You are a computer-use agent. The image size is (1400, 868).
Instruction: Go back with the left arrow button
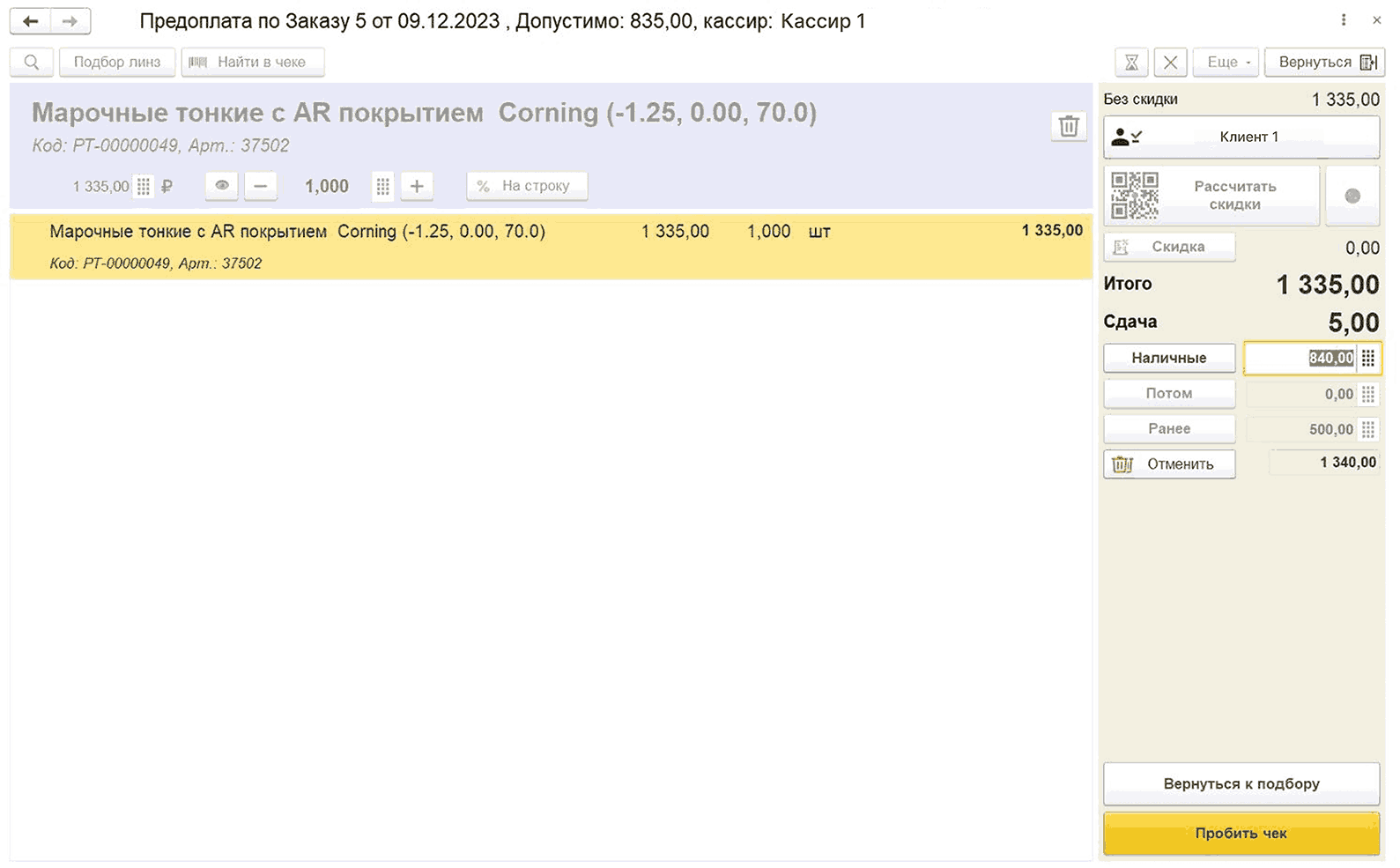[x=31, y=21]
